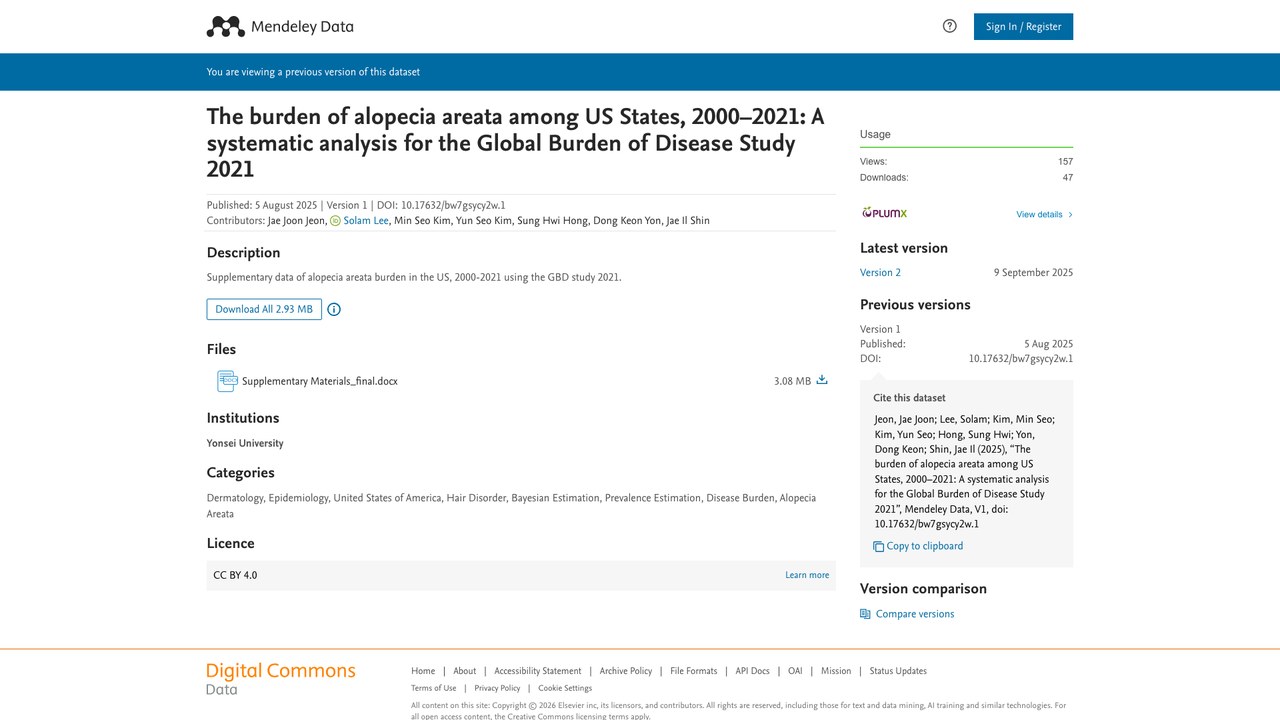The height and width of the screenshot is (720, 1280).
Task: Click the ORCID icon next to Solam Lee
Action: pos(335,221)
